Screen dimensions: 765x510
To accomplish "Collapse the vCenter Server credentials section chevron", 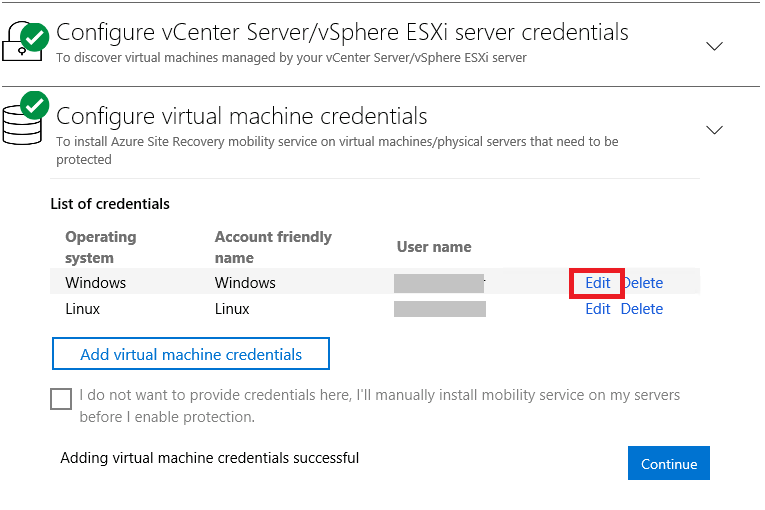I will [x=714, y=46].
